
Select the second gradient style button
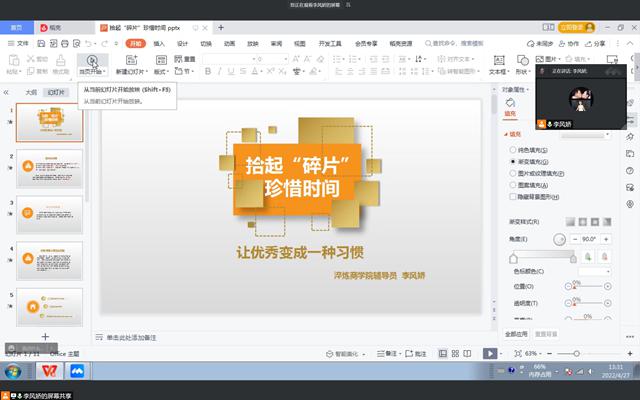tap(582, 222)
